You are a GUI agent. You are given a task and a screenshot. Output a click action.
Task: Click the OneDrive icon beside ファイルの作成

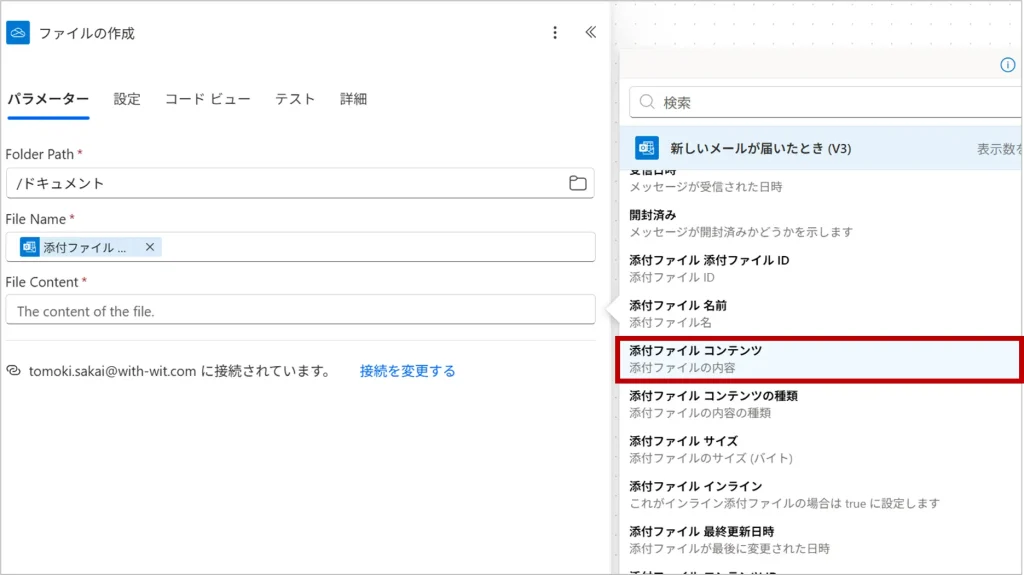pyautogui.click(x=18, y=33)
